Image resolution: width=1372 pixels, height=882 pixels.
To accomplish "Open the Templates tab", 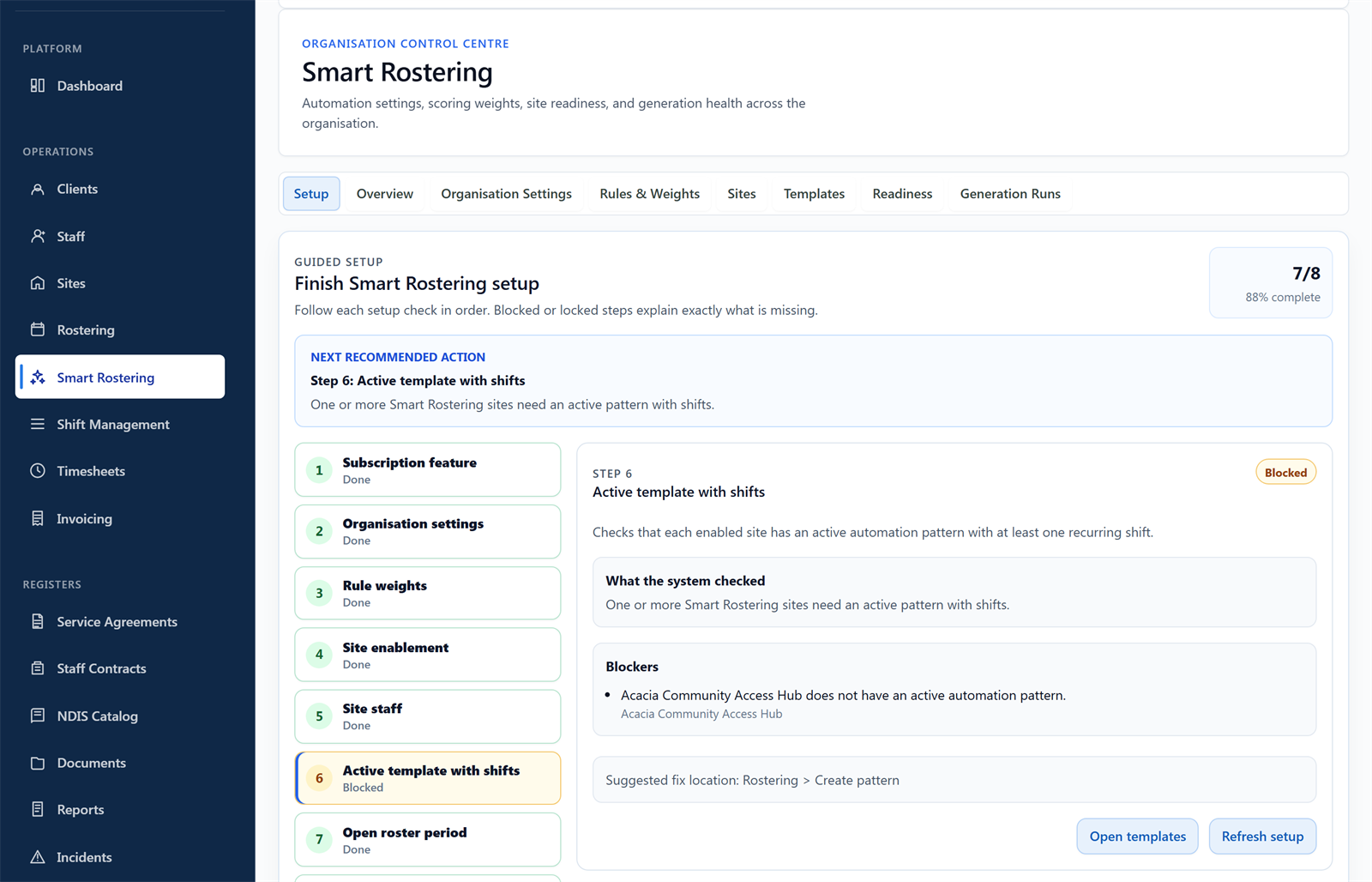I will (814, 194).
